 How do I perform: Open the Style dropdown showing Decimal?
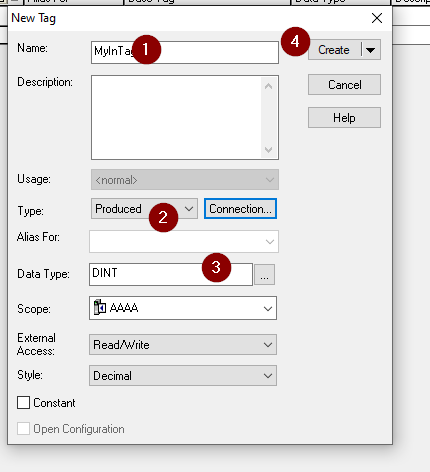[183, 376]
